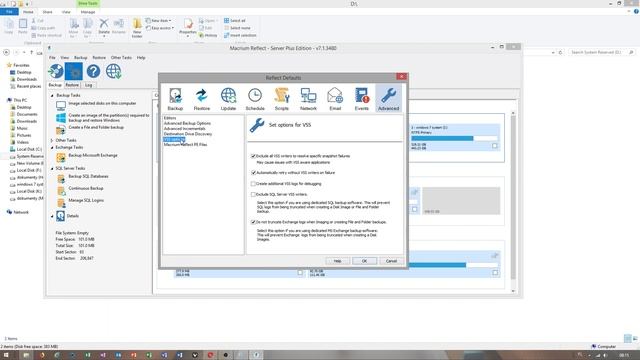Click Select all in Explorer ribbon

coord(235,20)
